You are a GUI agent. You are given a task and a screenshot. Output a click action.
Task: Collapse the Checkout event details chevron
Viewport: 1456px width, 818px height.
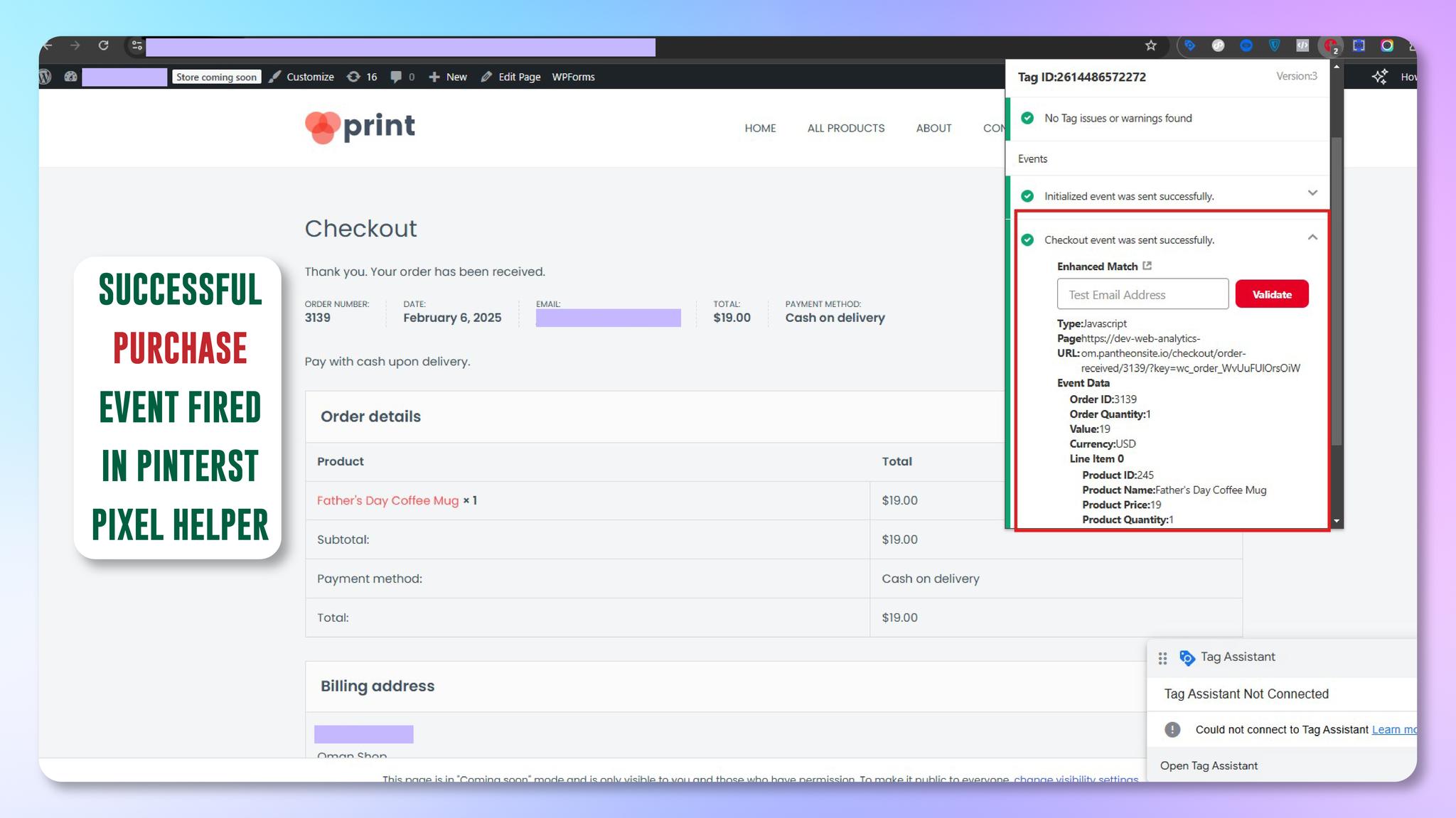click(1312, 237)
